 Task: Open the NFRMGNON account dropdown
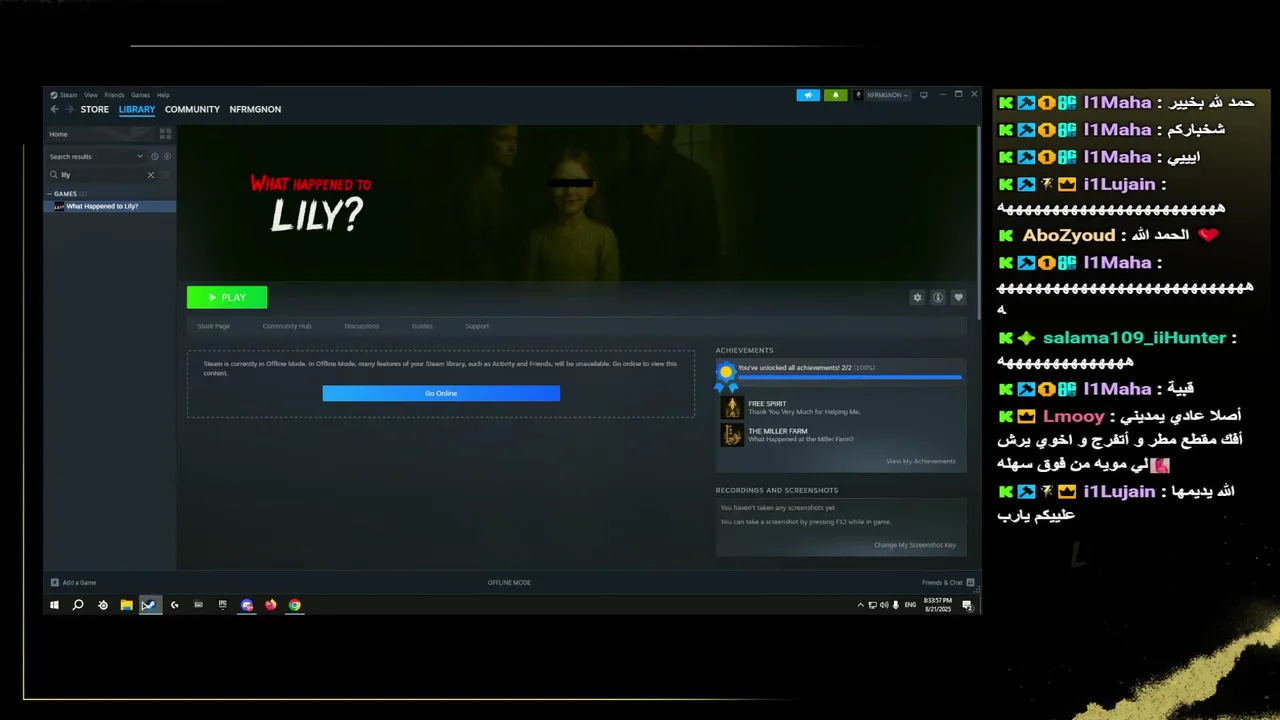(x=887, y=95)
